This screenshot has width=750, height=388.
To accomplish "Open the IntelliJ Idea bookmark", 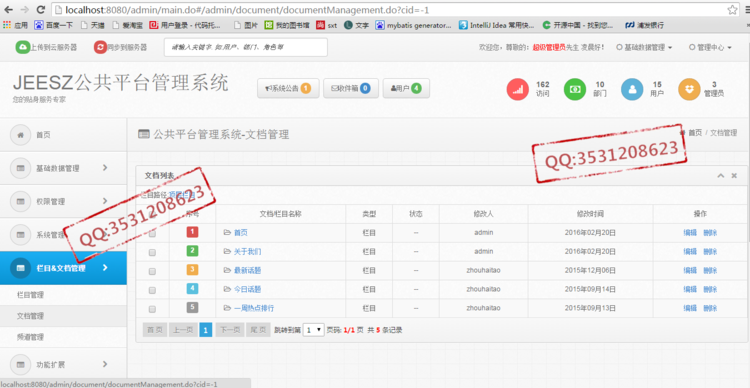I will click(496, 25).
